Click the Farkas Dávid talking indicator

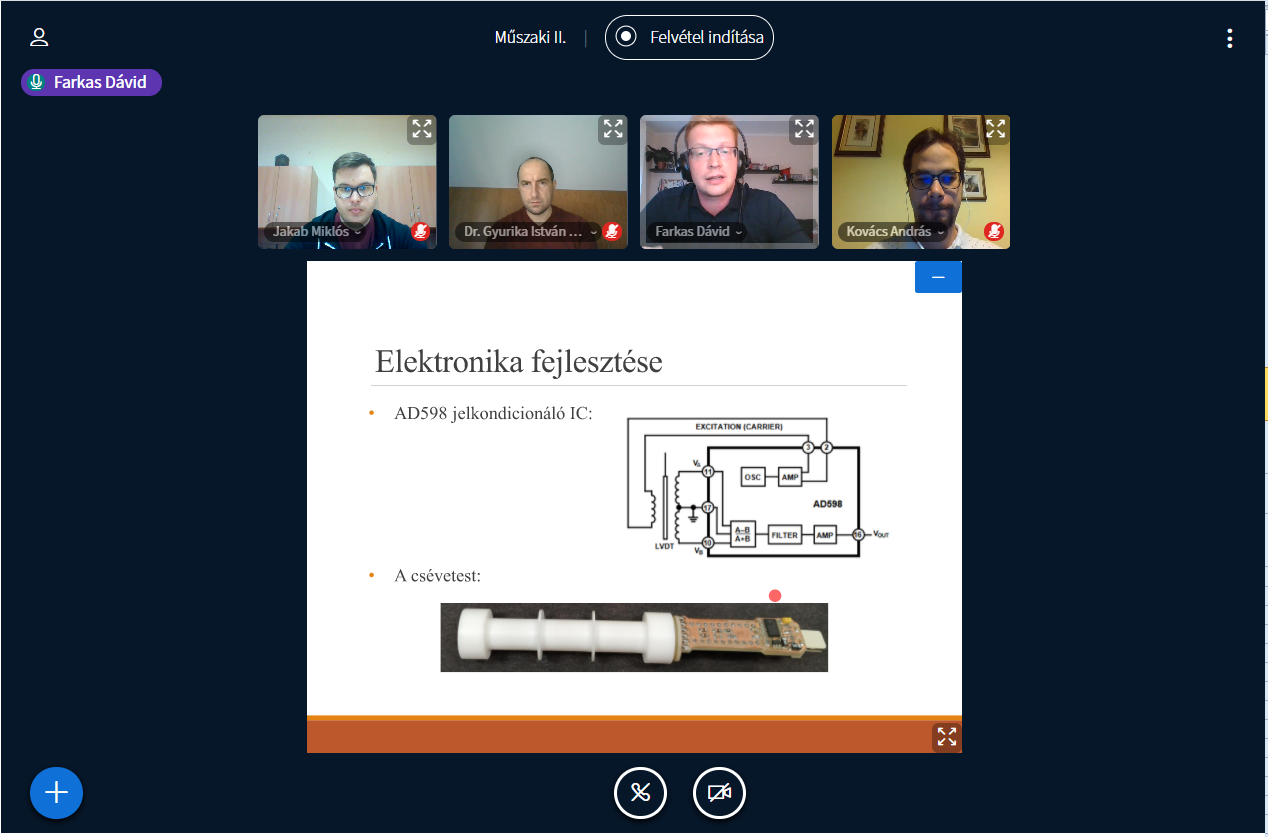point(91,82)
